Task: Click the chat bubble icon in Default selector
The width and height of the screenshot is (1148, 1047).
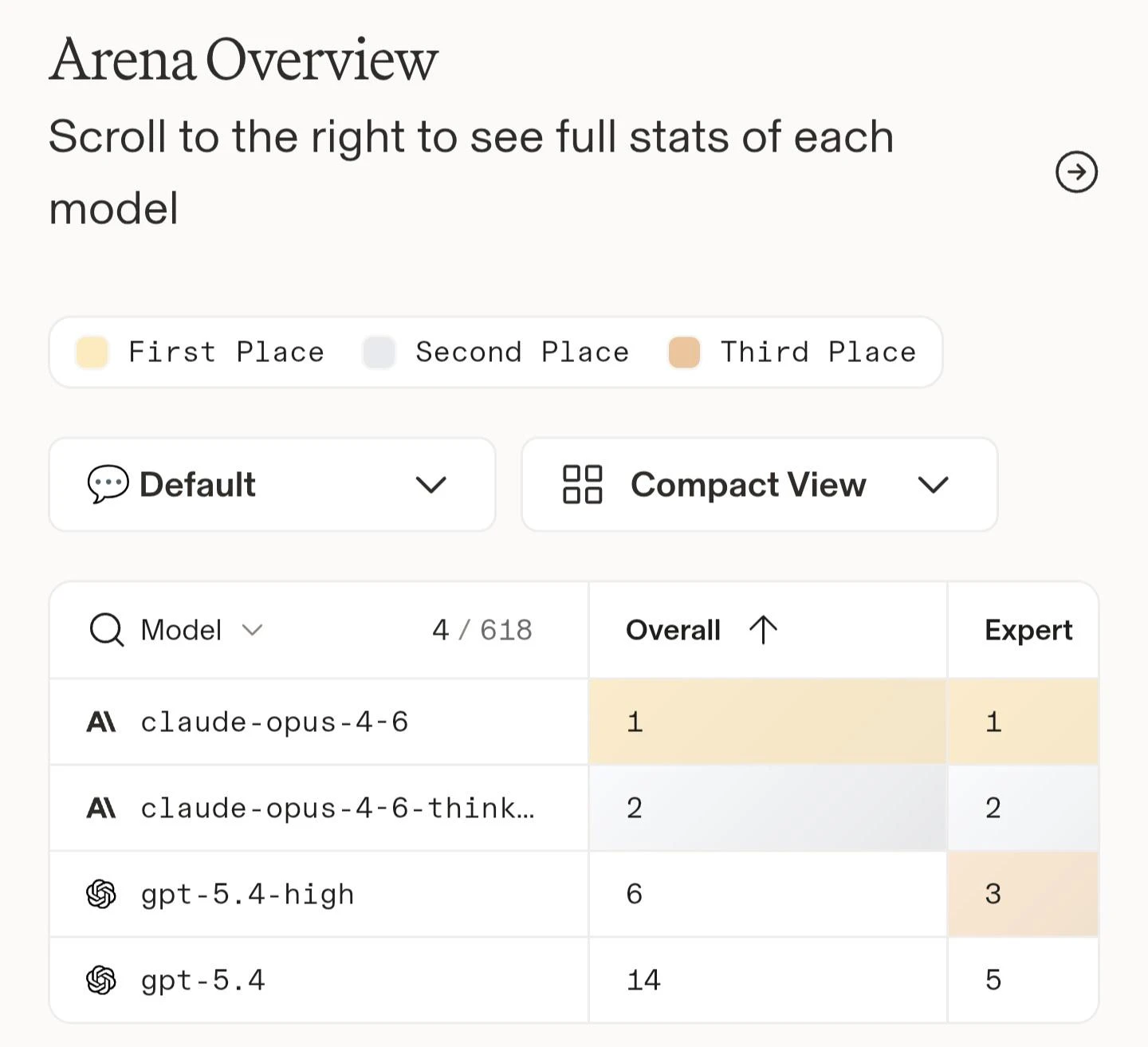Action: point(108,484)
